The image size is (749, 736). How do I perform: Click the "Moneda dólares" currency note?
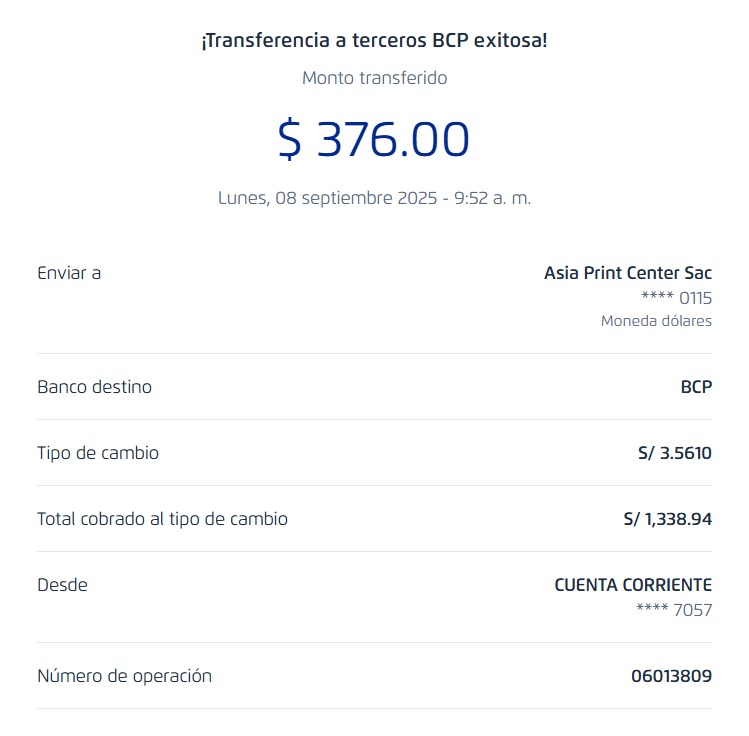pos(656,321)
